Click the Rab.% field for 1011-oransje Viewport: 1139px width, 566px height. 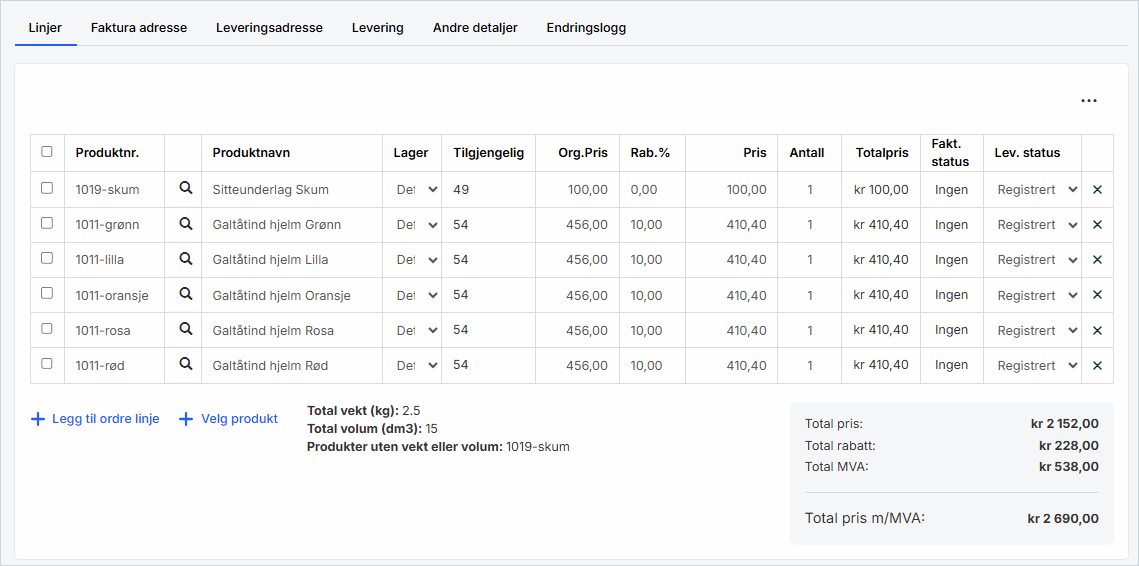click(x=650, y=295)
